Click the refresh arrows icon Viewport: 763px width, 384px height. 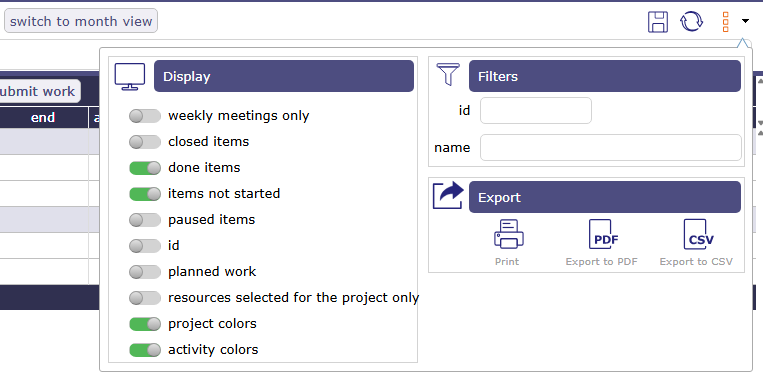[x=691, y=22]
